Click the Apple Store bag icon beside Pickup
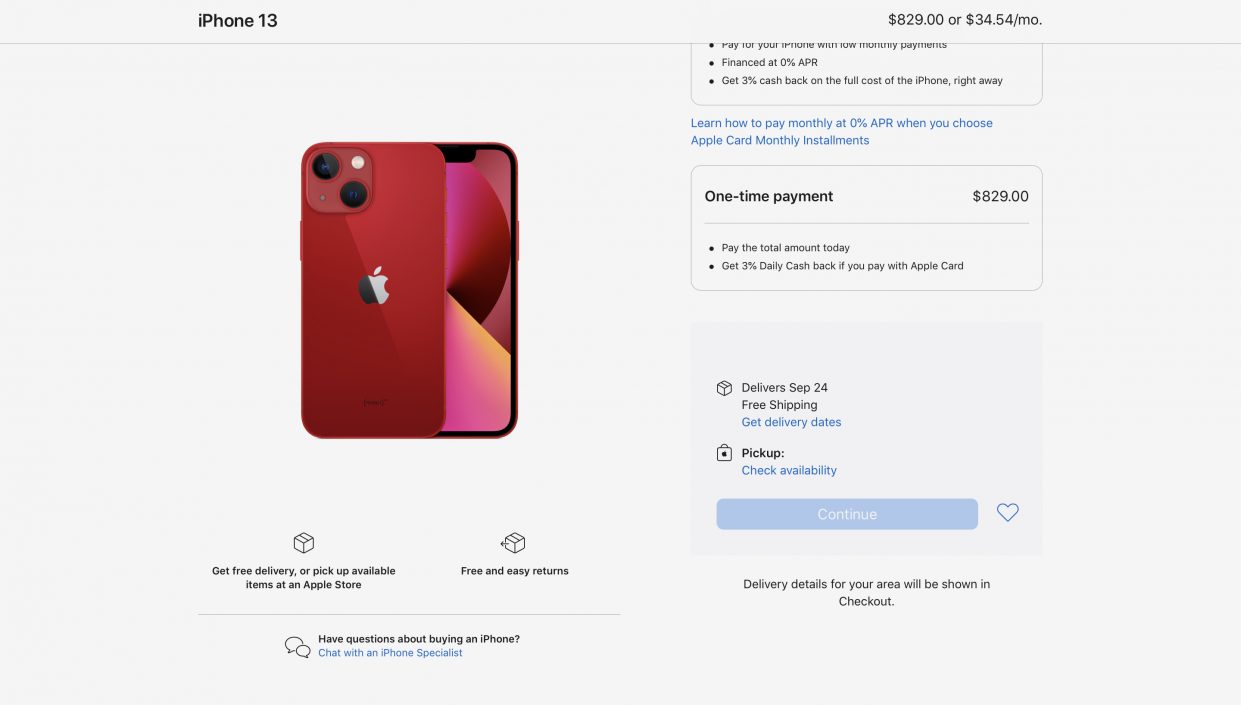This screenshot has width=1241, height=705. click(x=724, y=453)
